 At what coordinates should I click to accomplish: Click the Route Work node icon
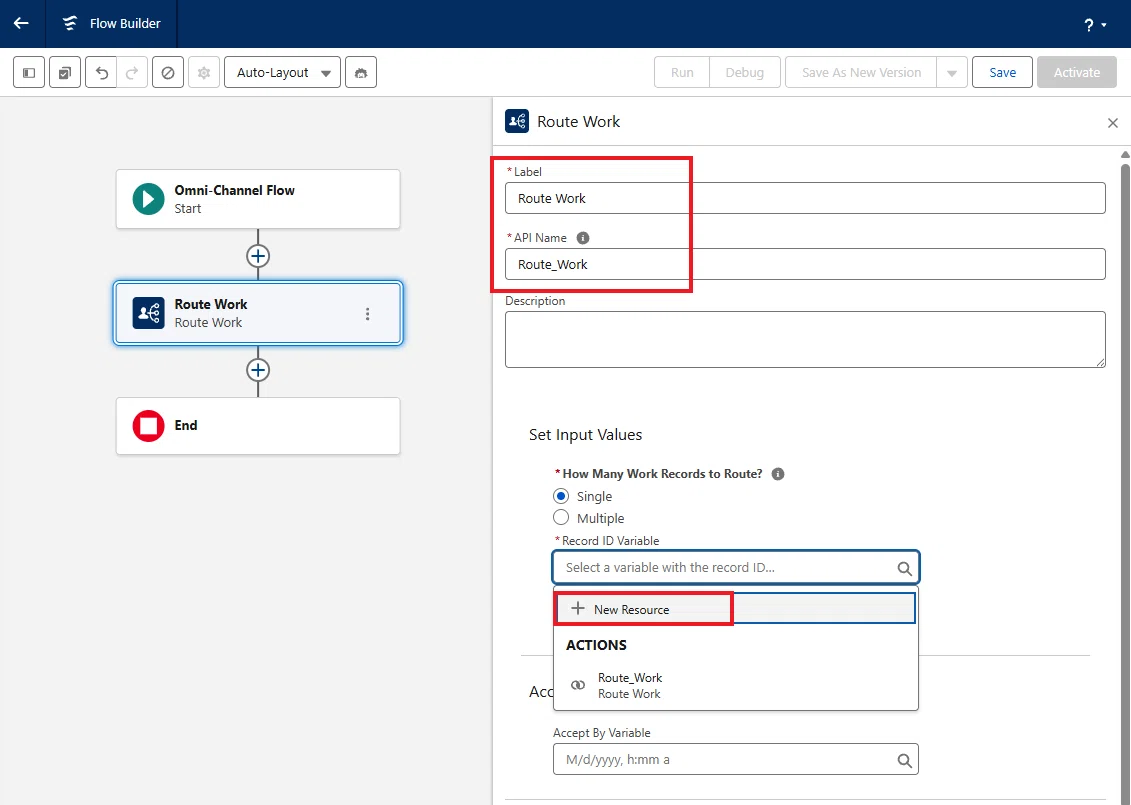(148, 313)
